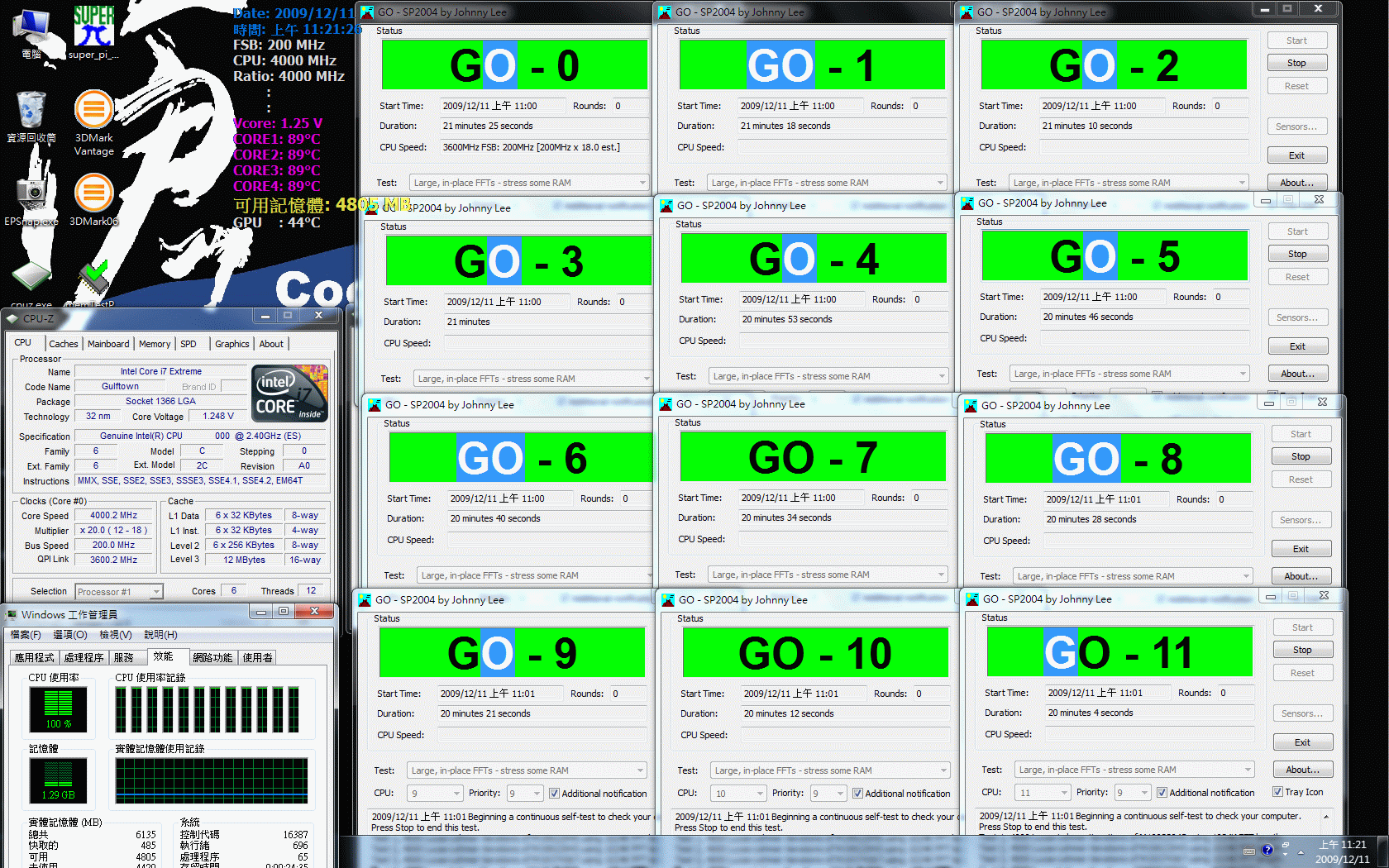1389x868 pixels.
Task: Open the Recycle Bin desktop icon
Action: tap(31, 116)
